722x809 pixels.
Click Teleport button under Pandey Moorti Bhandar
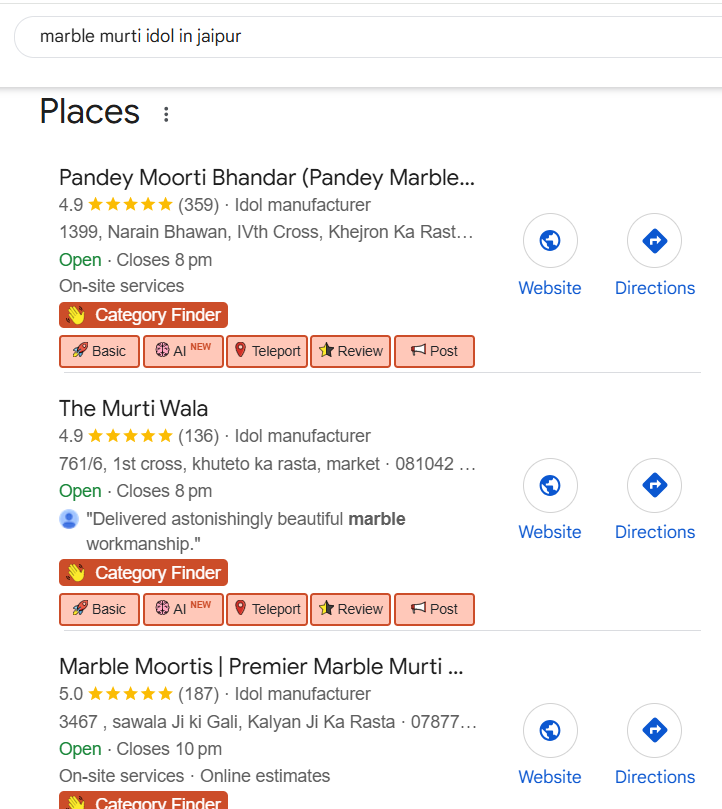click(267, 351)
